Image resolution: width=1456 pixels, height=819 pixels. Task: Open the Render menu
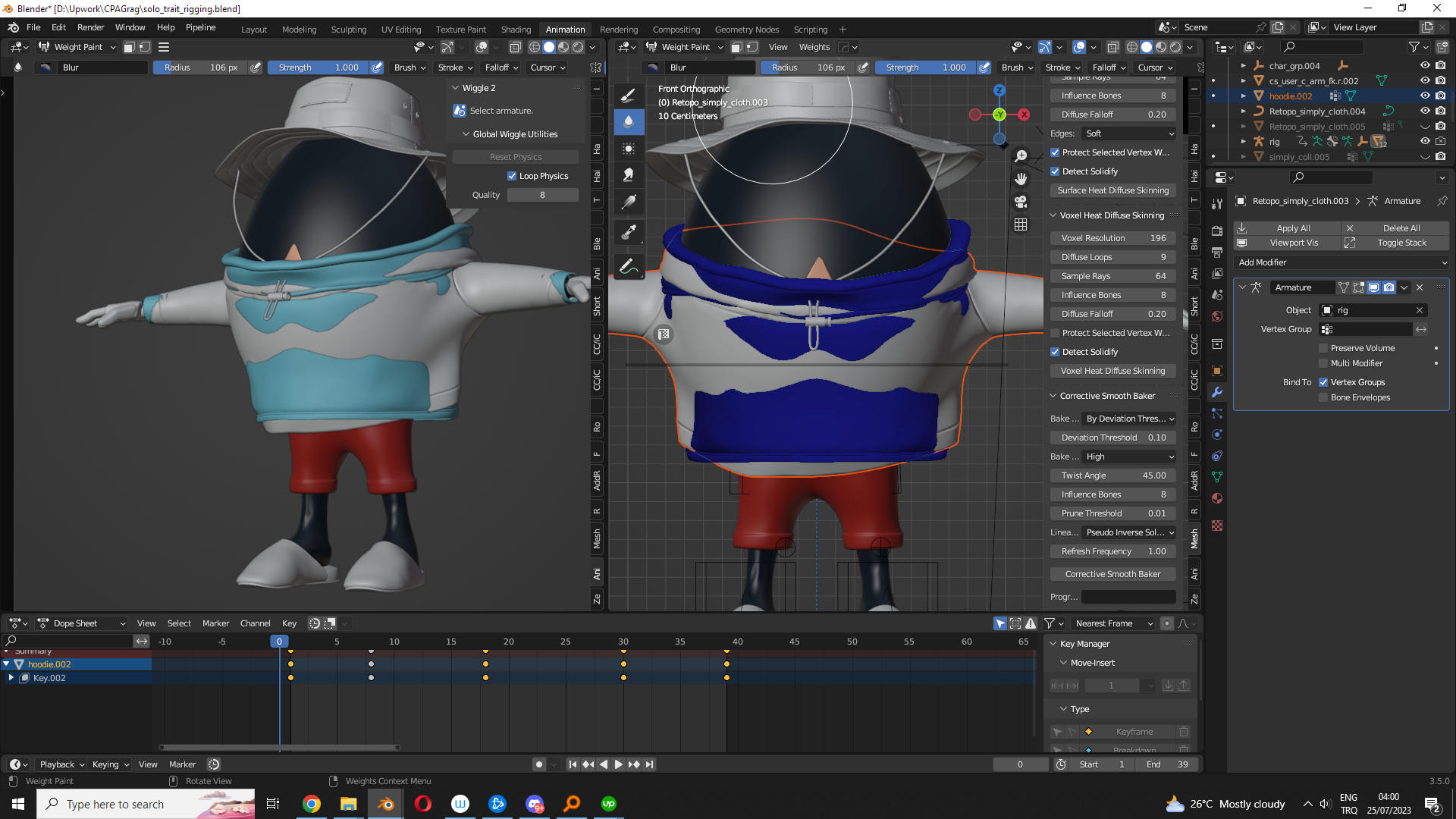[x=90, y=27]
